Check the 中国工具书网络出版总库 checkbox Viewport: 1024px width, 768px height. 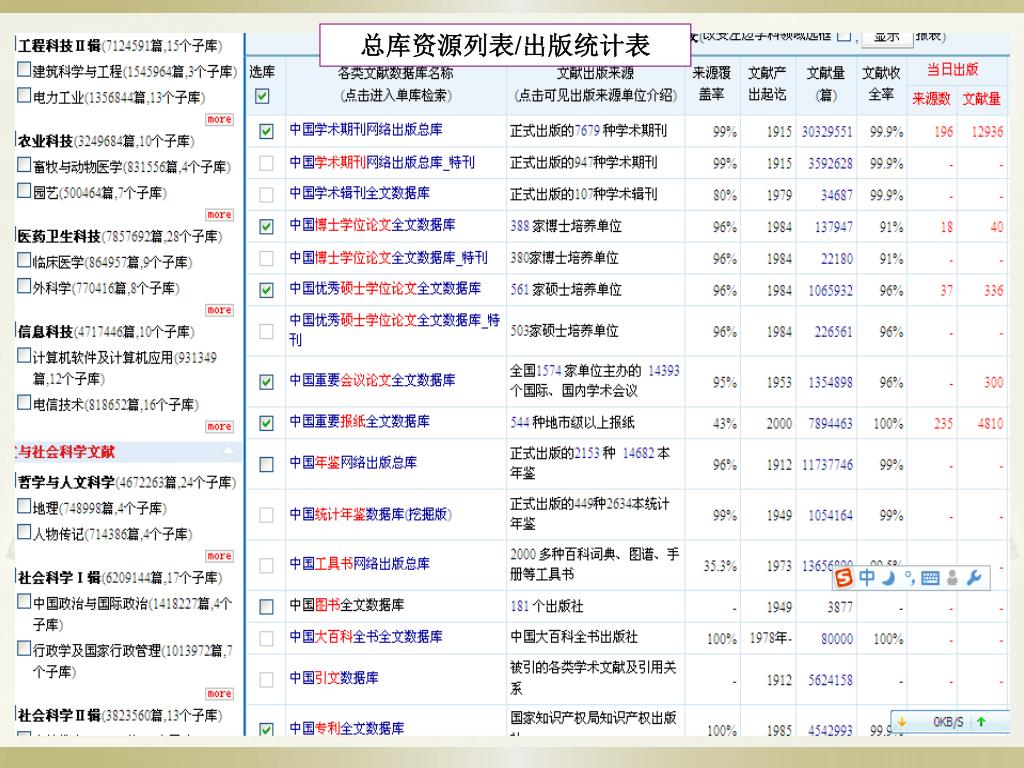point(266,566)
